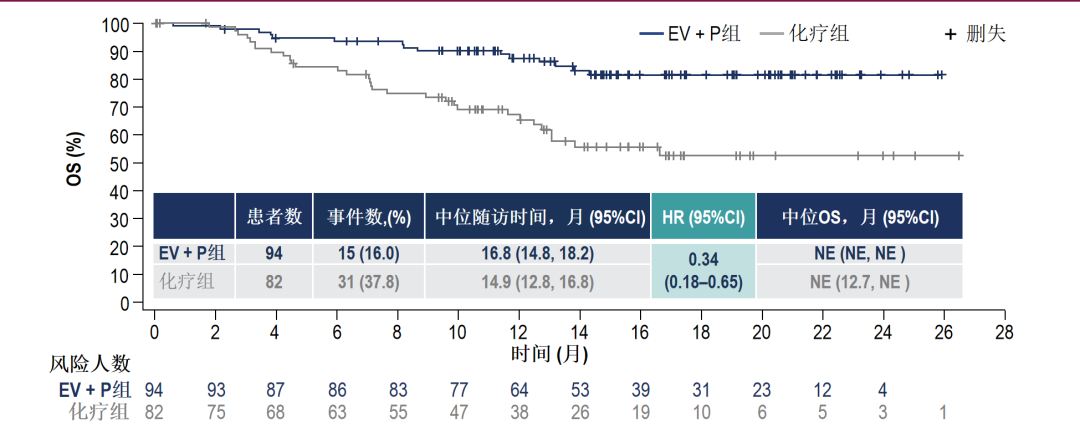This screenshot has height=443, width=1080.
Task: Select the 中位OS column header
Action: (x=859, y=216)
